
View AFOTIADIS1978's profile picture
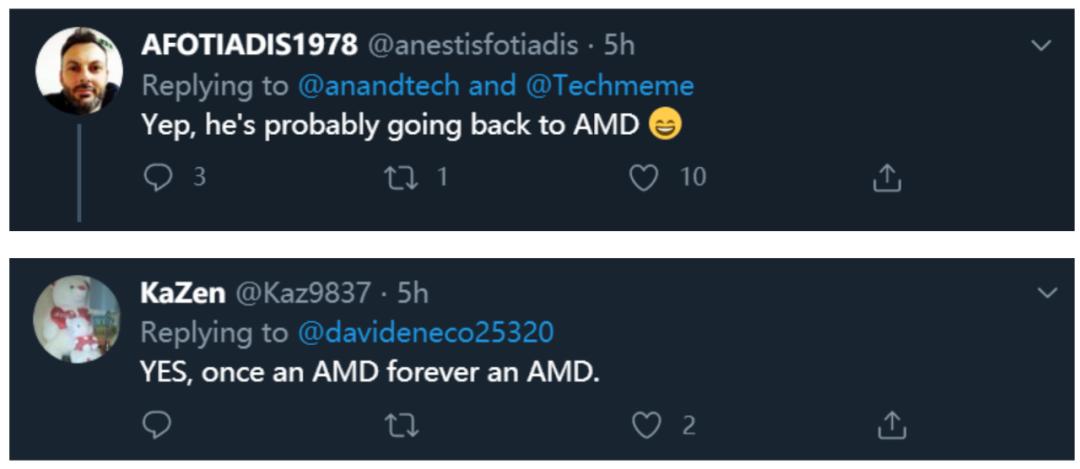pyautogui.click(x=79, y=70)
